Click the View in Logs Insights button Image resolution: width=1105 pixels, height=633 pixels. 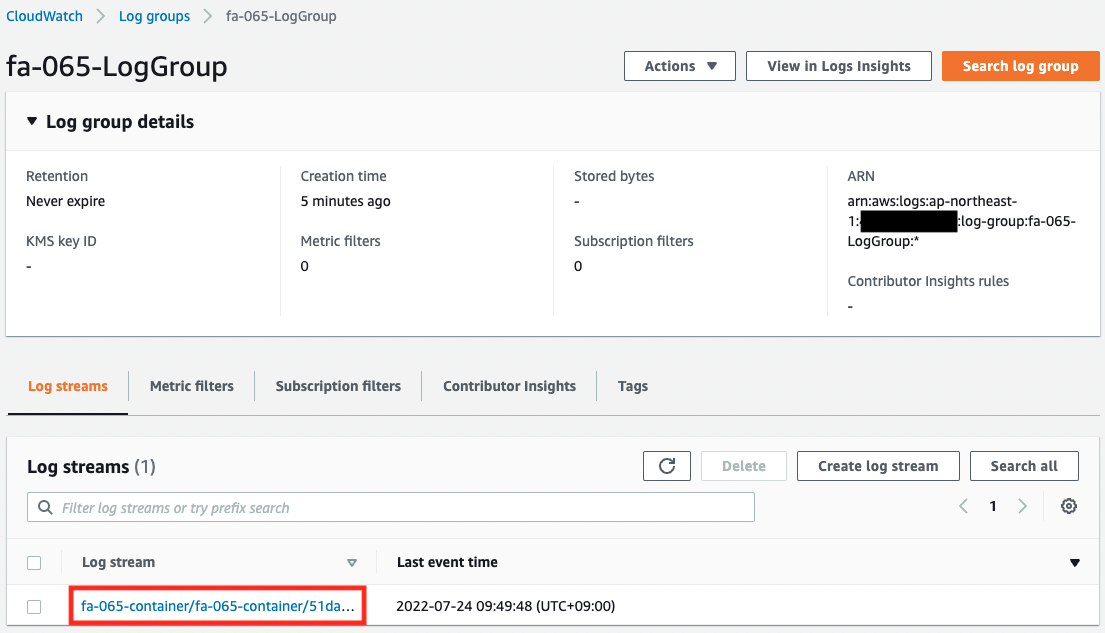[838, 66]
